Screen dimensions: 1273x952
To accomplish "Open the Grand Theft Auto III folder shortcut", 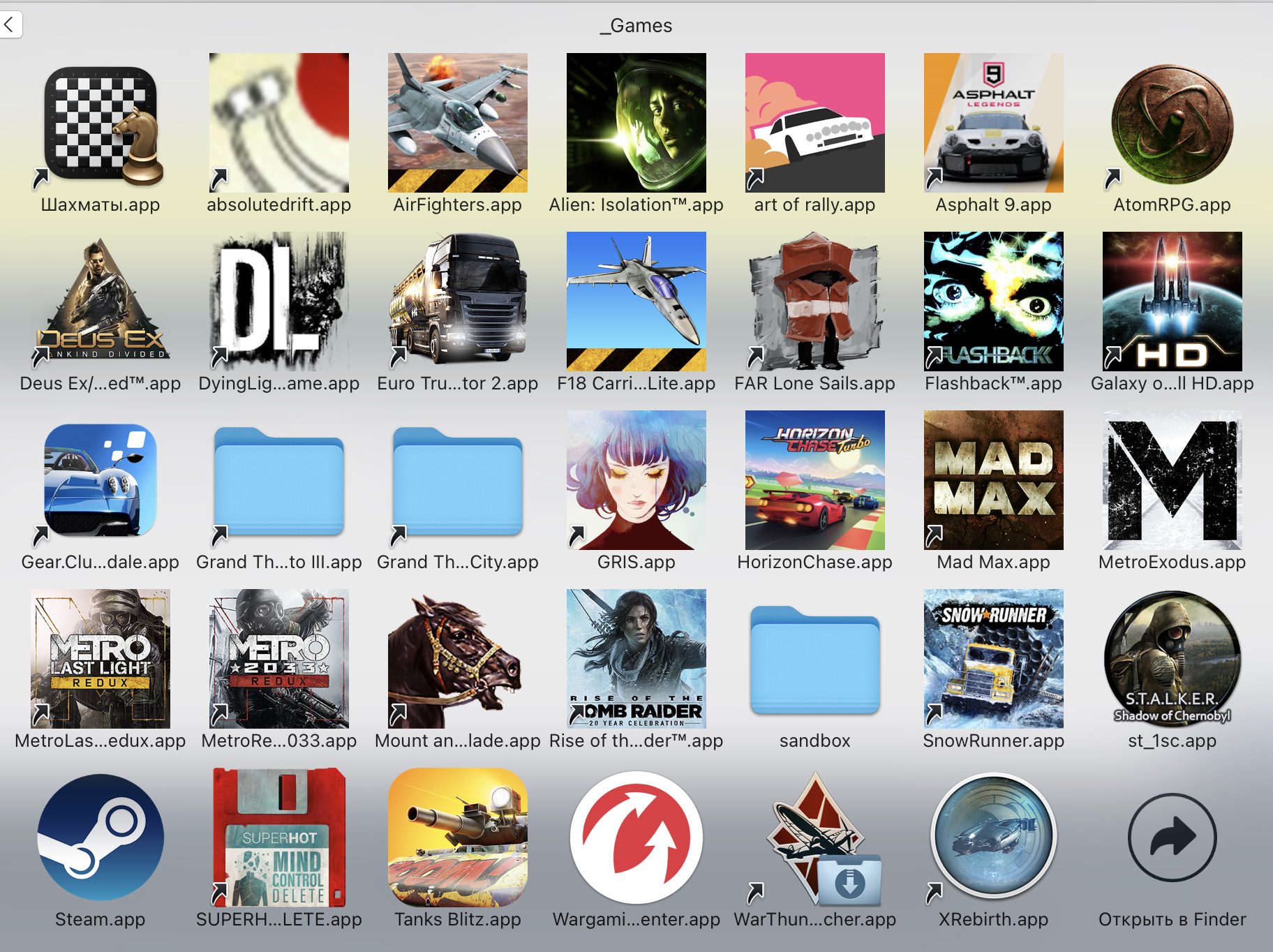I will [x=279, y=480].
